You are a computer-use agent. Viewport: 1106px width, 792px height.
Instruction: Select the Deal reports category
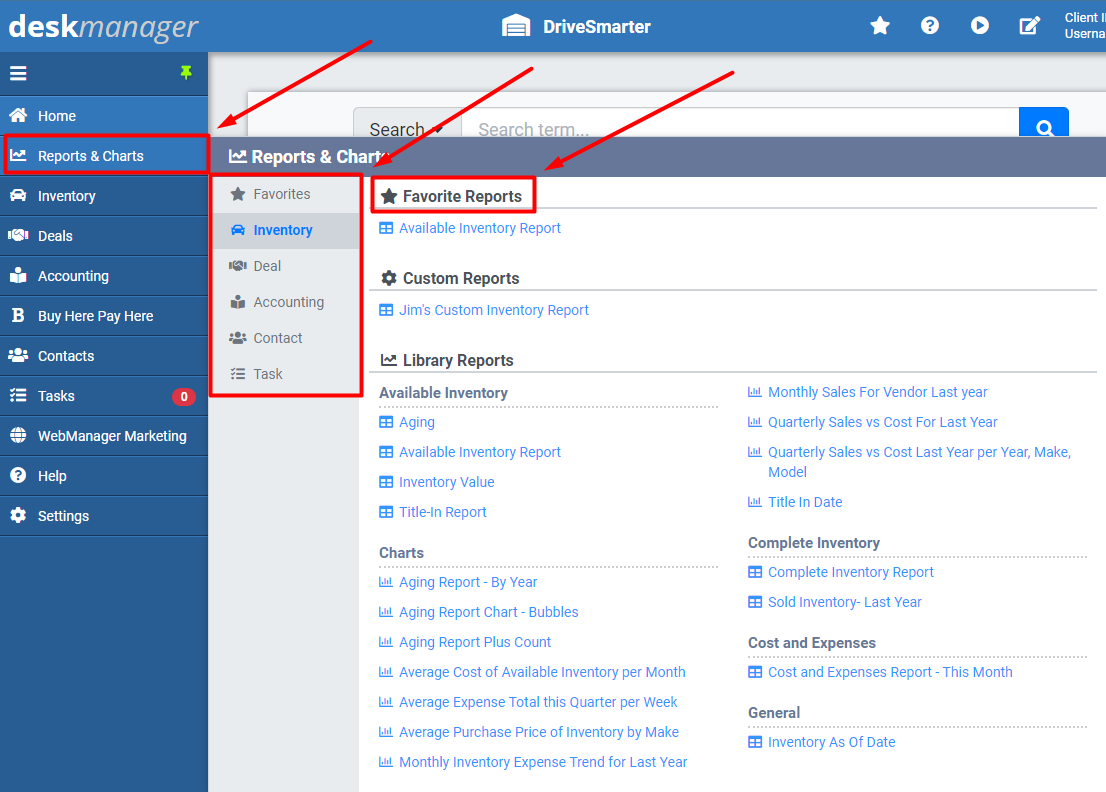(286, 267)
